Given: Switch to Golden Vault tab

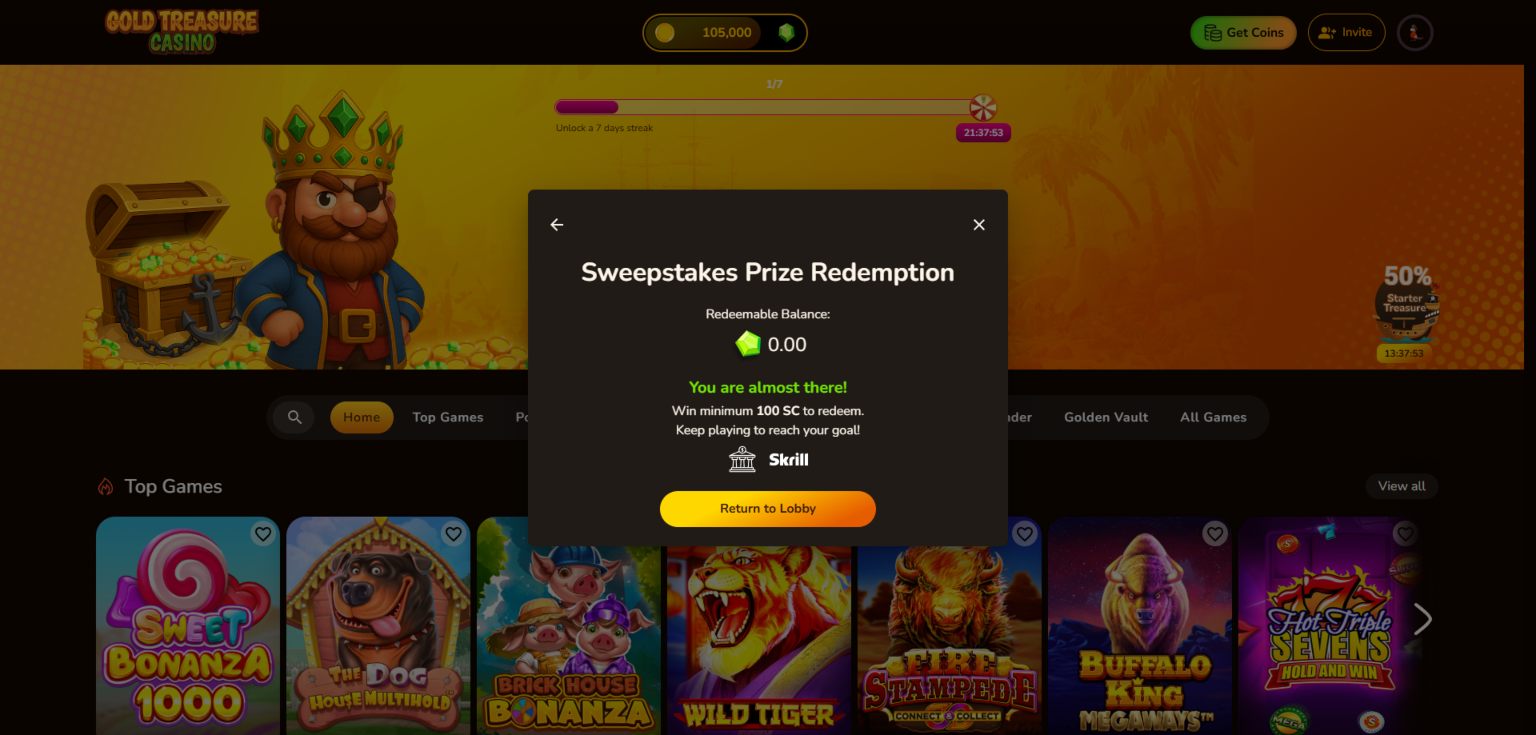Looking at the screenshot, I should [1106, 417].
